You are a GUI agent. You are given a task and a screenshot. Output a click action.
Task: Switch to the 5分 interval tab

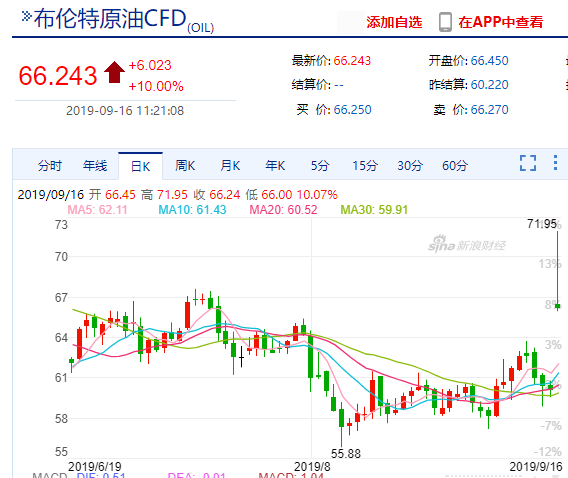[x=320, y=166]
